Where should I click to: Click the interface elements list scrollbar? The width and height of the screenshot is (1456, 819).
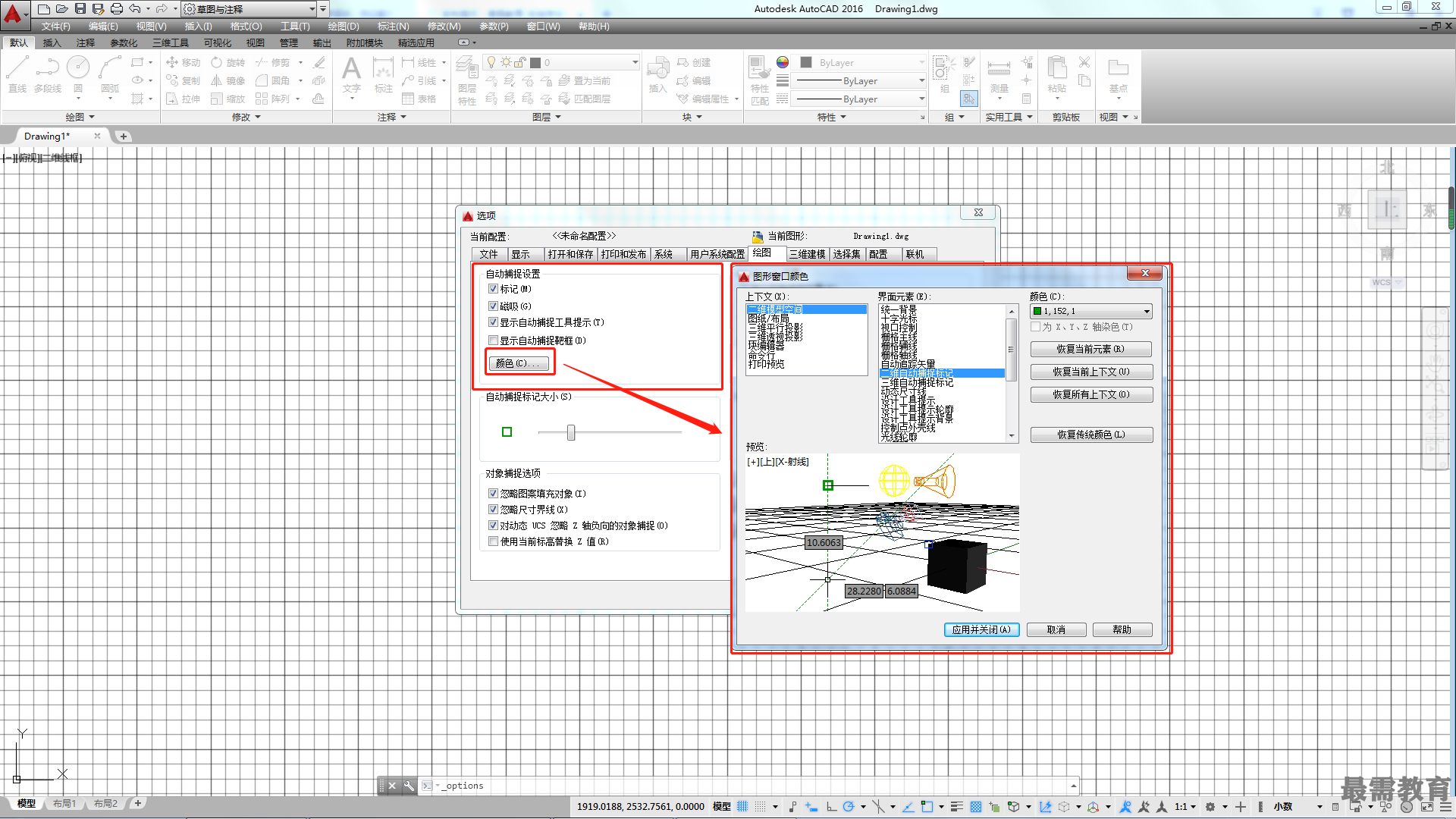click(1011, 374)
